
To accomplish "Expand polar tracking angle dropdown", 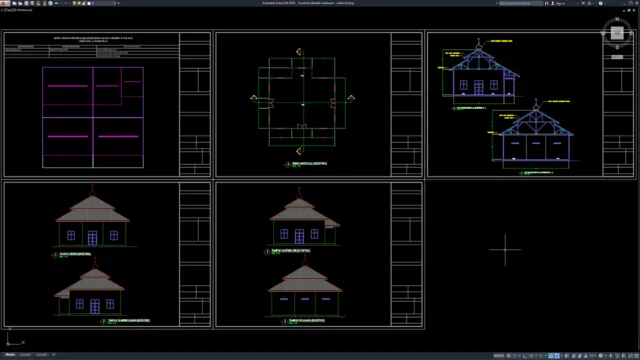I will [536, 356].
